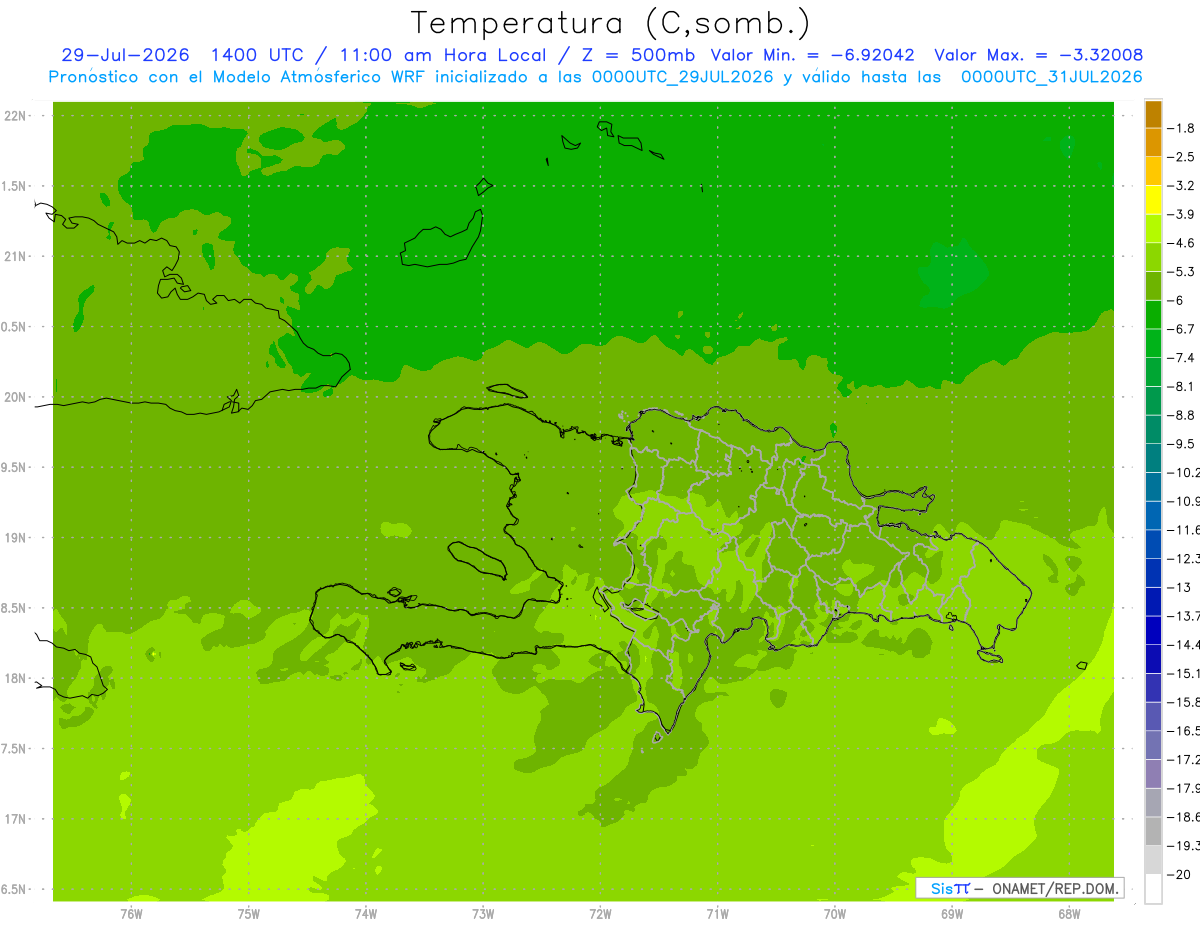This screenshot has width=1200, height=927.
Task: Click the Great Inagua island outline near 21N
Action: pos(442,240)
